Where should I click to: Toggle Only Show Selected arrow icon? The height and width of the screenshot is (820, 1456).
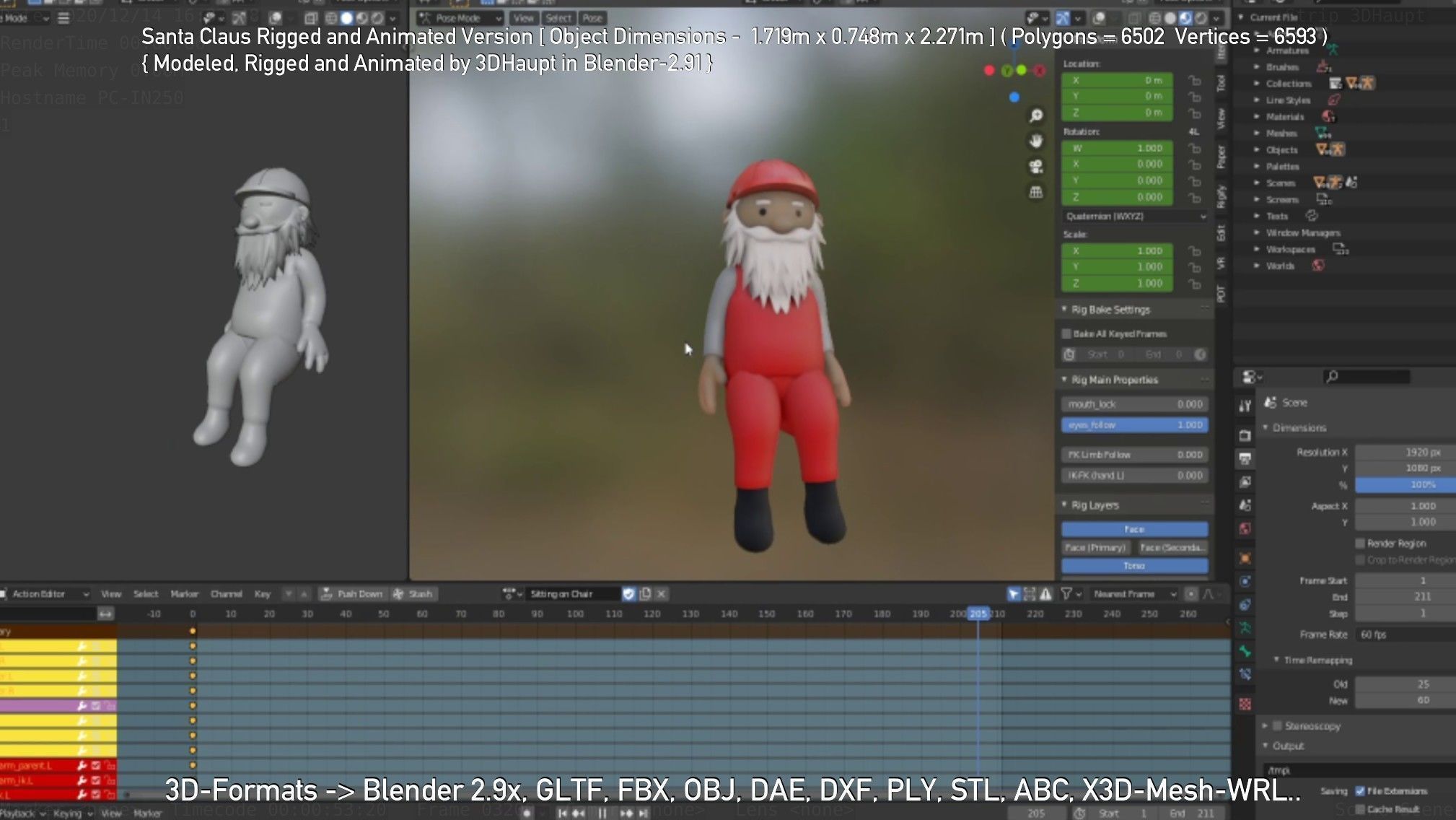[x=1014, y=594]
